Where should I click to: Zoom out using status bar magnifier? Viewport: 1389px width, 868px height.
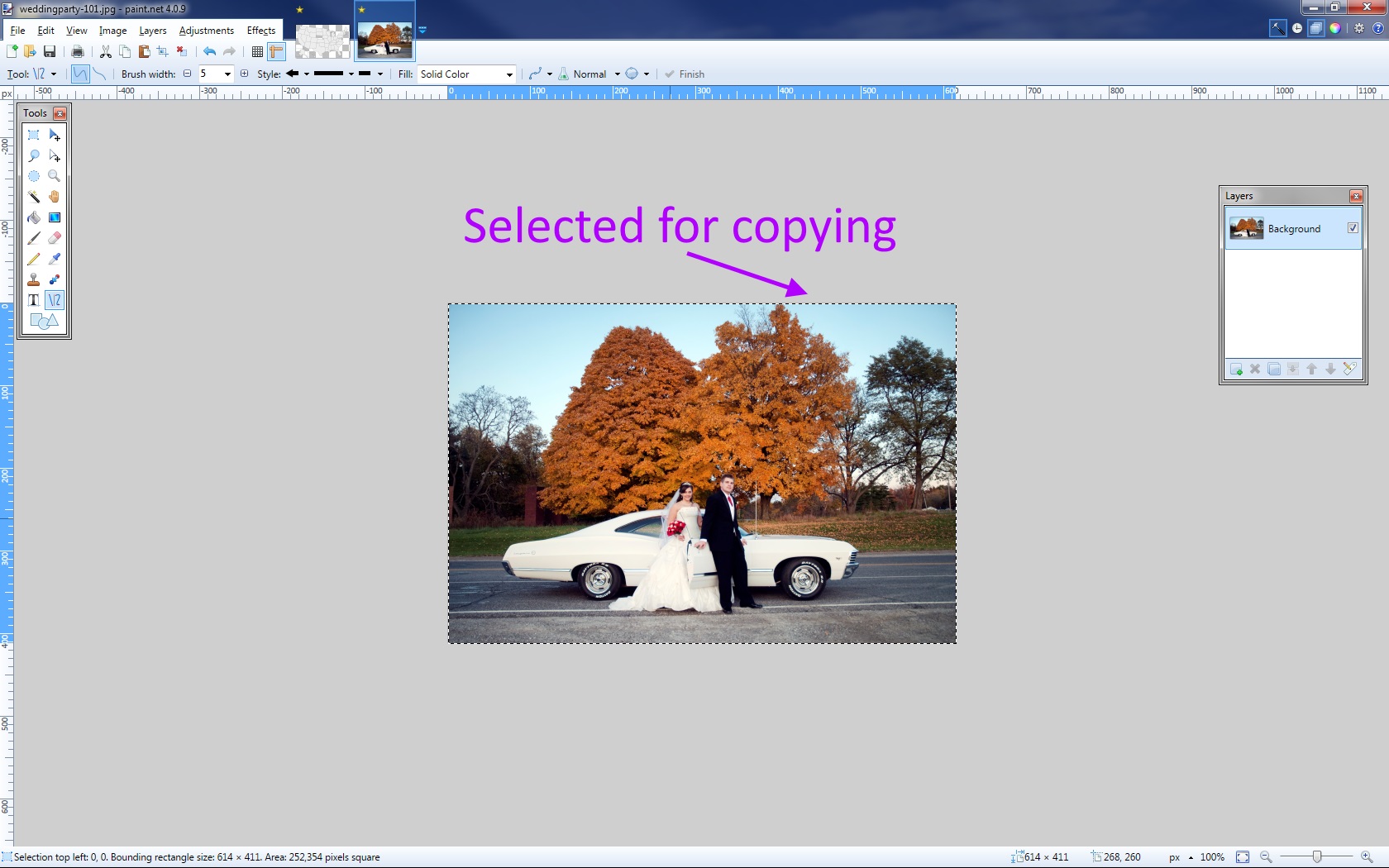pyautogui.click(x=1266, y=857)
